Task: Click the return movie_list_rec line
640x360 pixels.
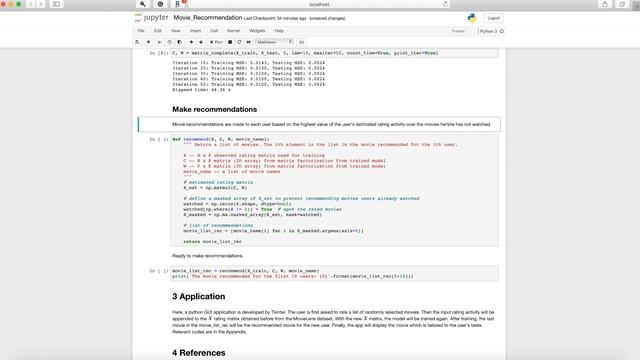Action: [x=212, y=242]
